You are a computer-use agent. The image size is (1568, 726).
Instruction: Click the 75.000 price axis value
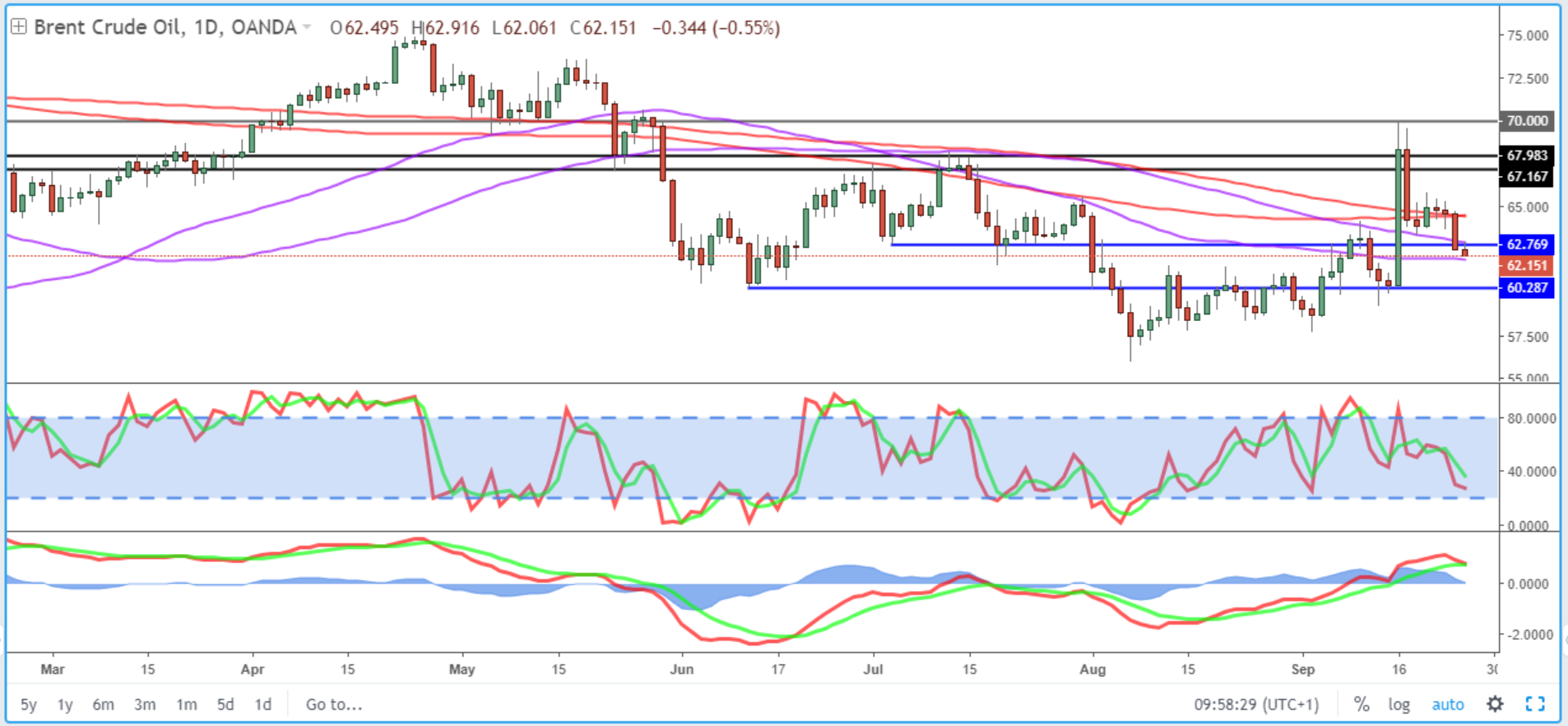tap(1528, 36)
